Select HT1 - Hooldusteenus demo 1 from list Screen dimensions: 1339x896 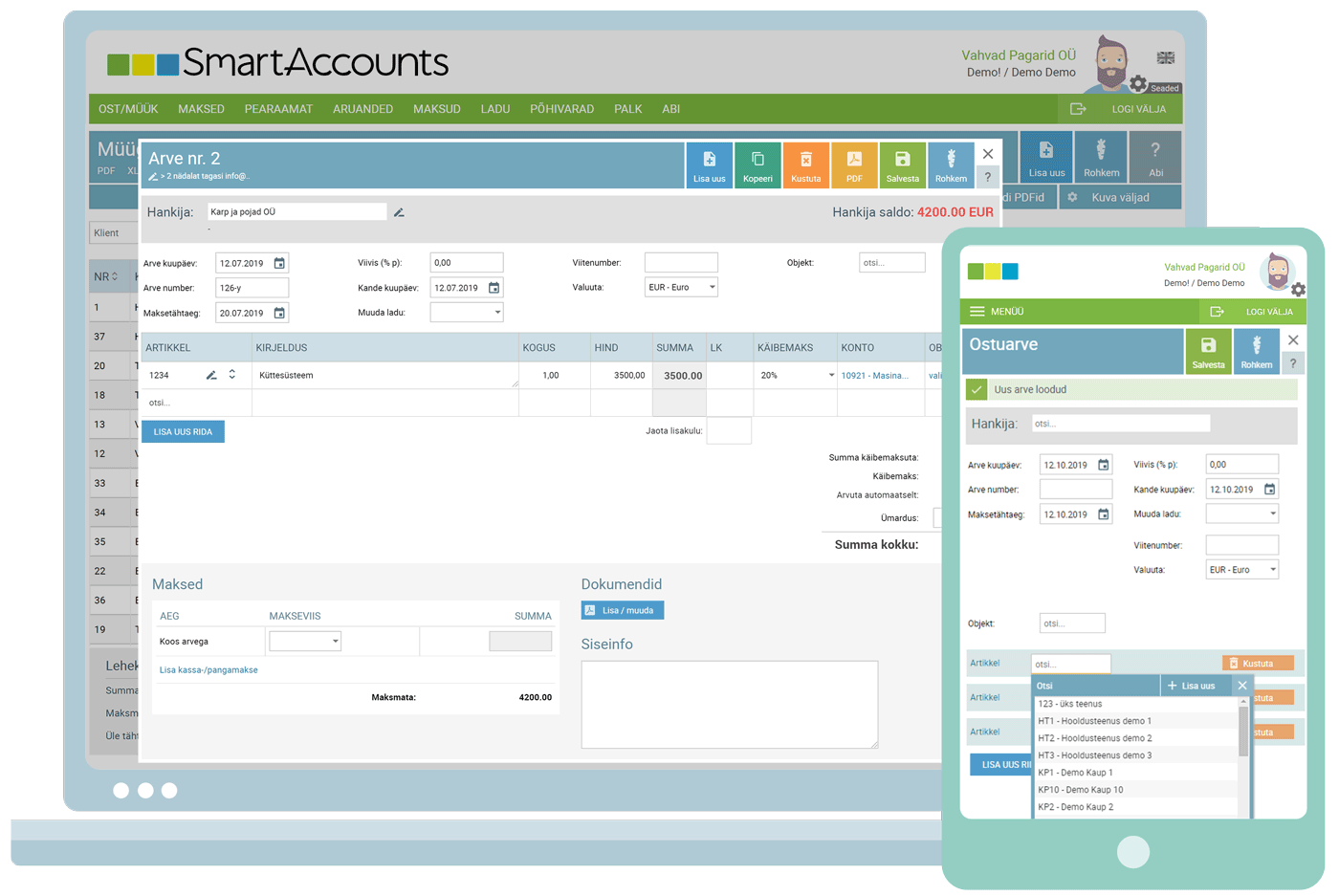[x=1094, y=721]
